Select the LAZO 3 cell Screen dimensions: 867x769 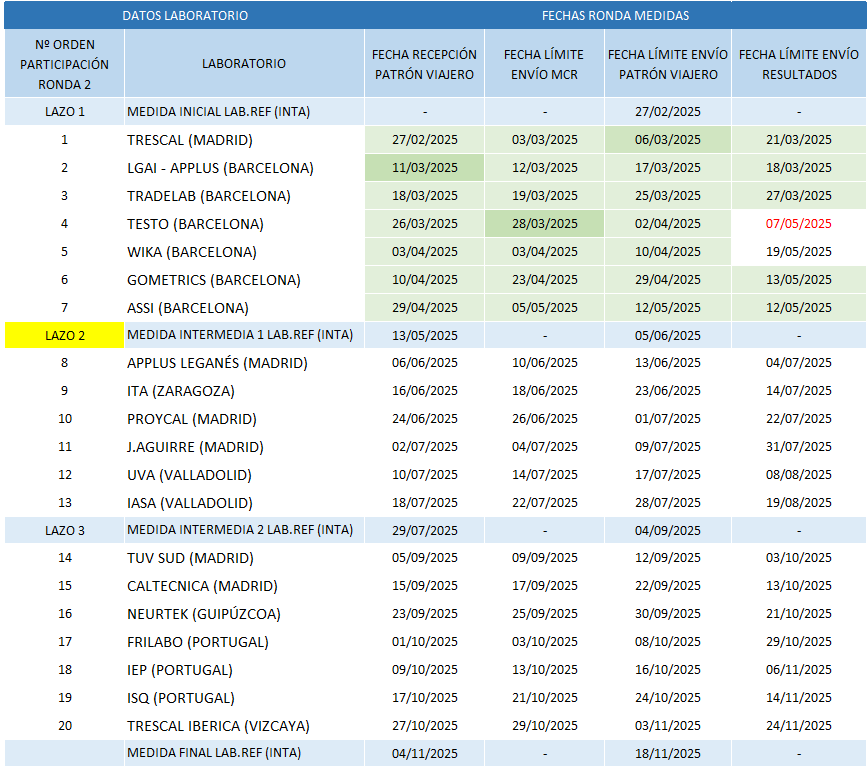64,531
